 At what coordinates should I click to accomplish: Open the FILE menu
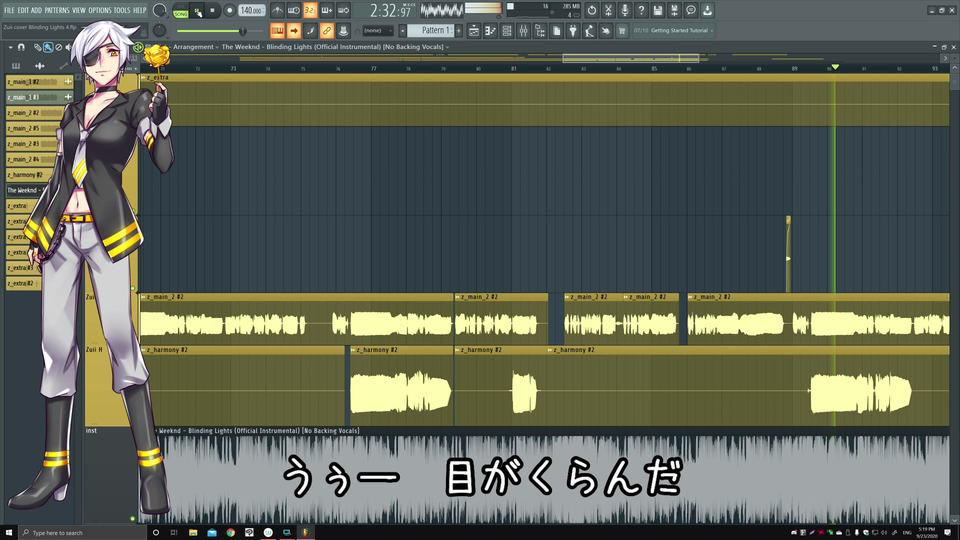pos(9,10)
